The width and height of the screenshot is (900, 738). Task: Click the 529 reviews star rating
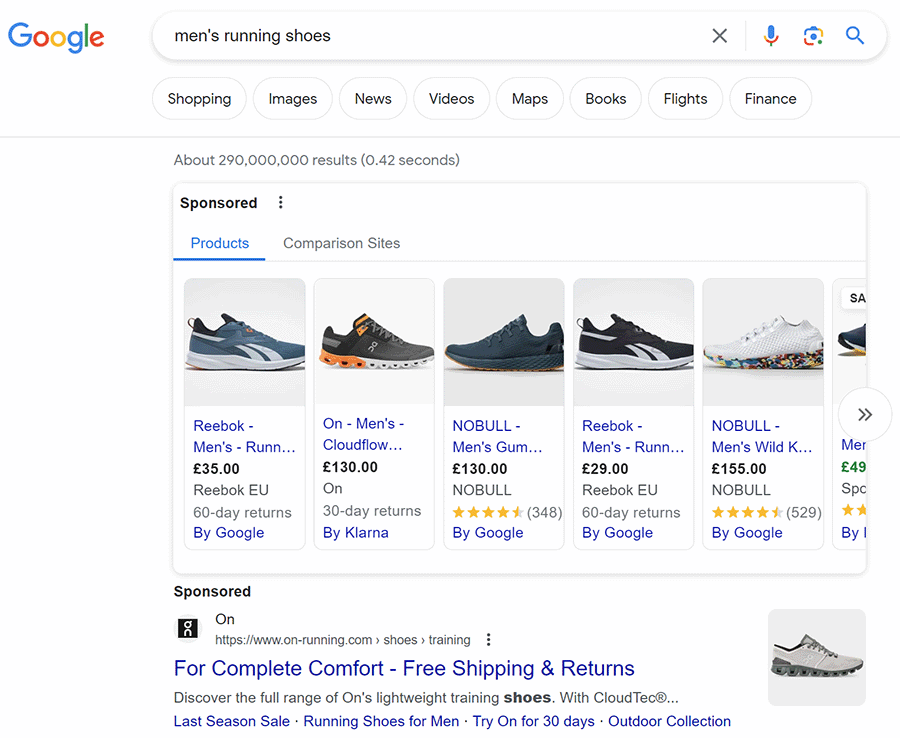(766, 512)
